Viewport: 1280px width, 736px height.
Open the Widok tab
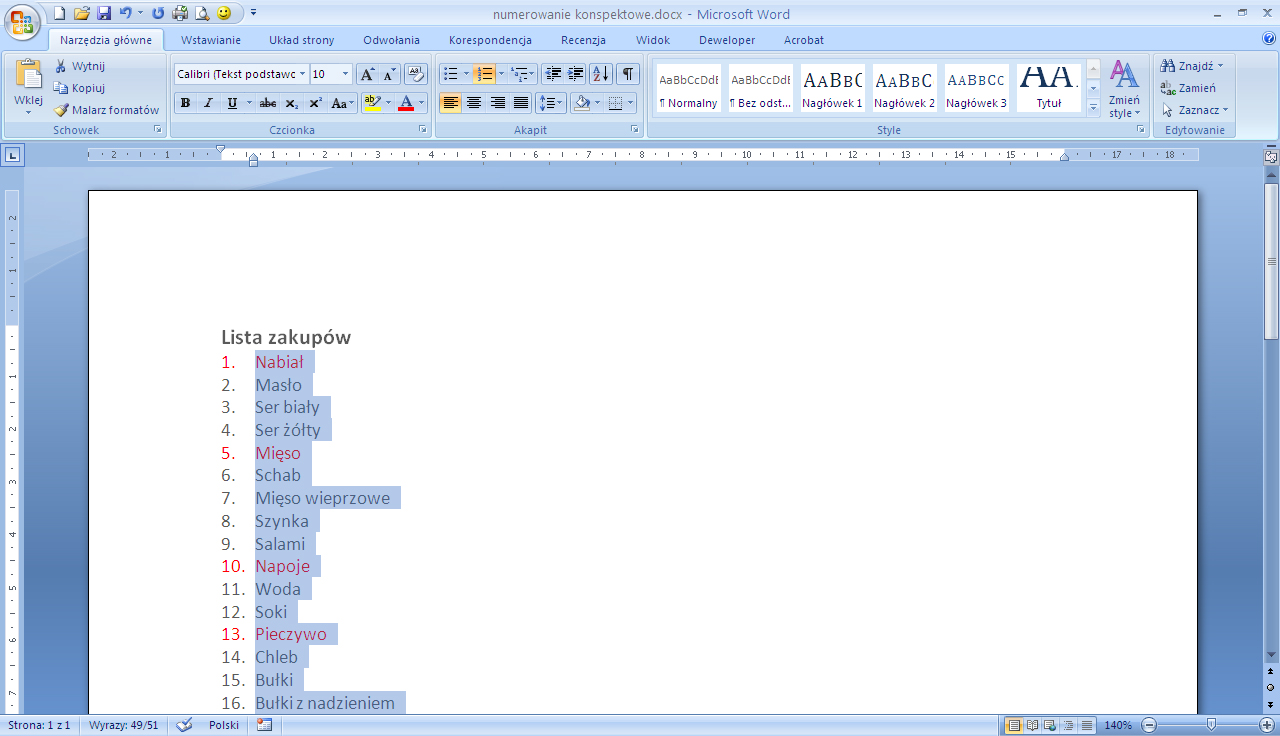[x=652, y=40]
